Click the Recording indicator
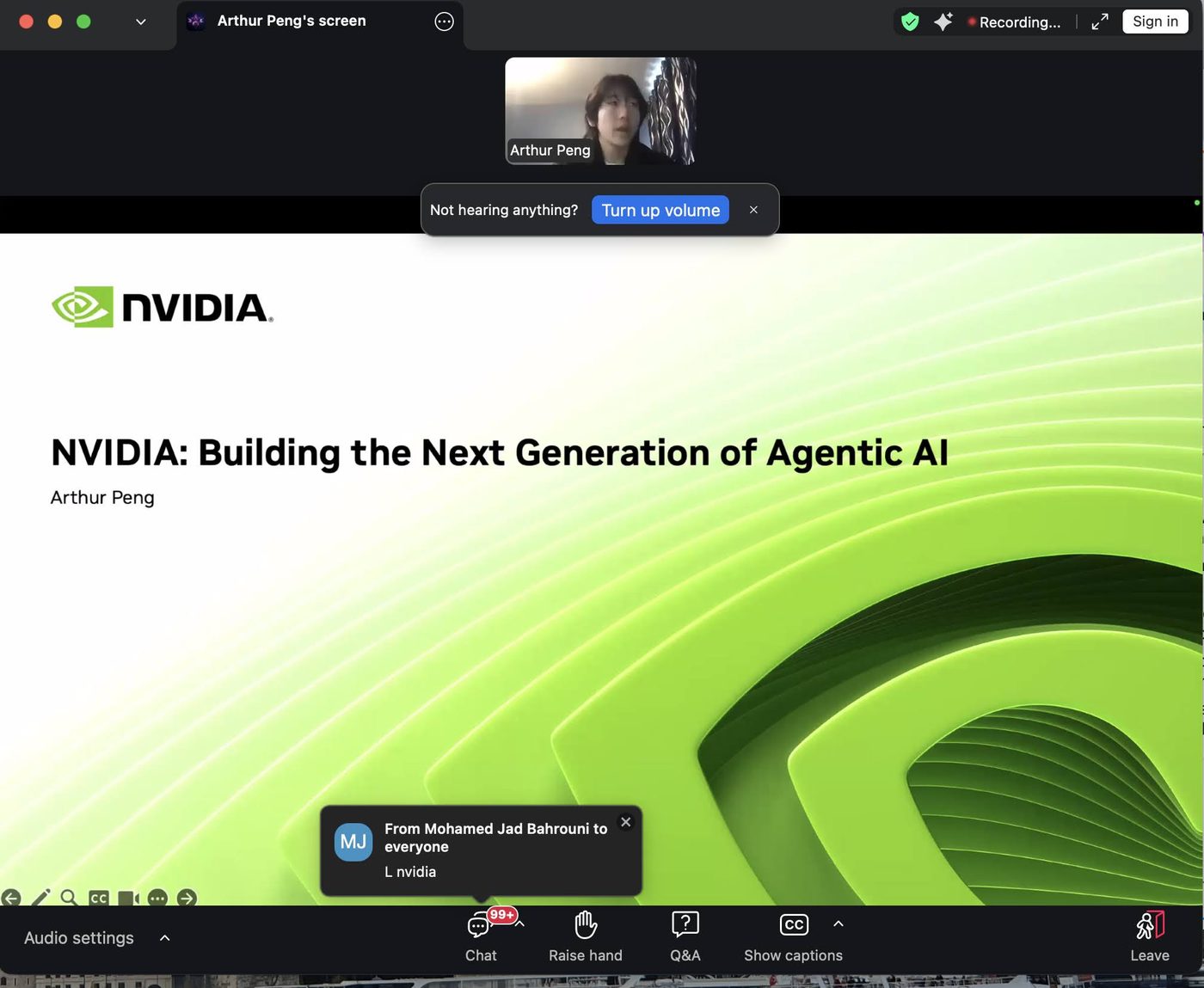This screenshot has width=1204, height=988. (1014, 21)
